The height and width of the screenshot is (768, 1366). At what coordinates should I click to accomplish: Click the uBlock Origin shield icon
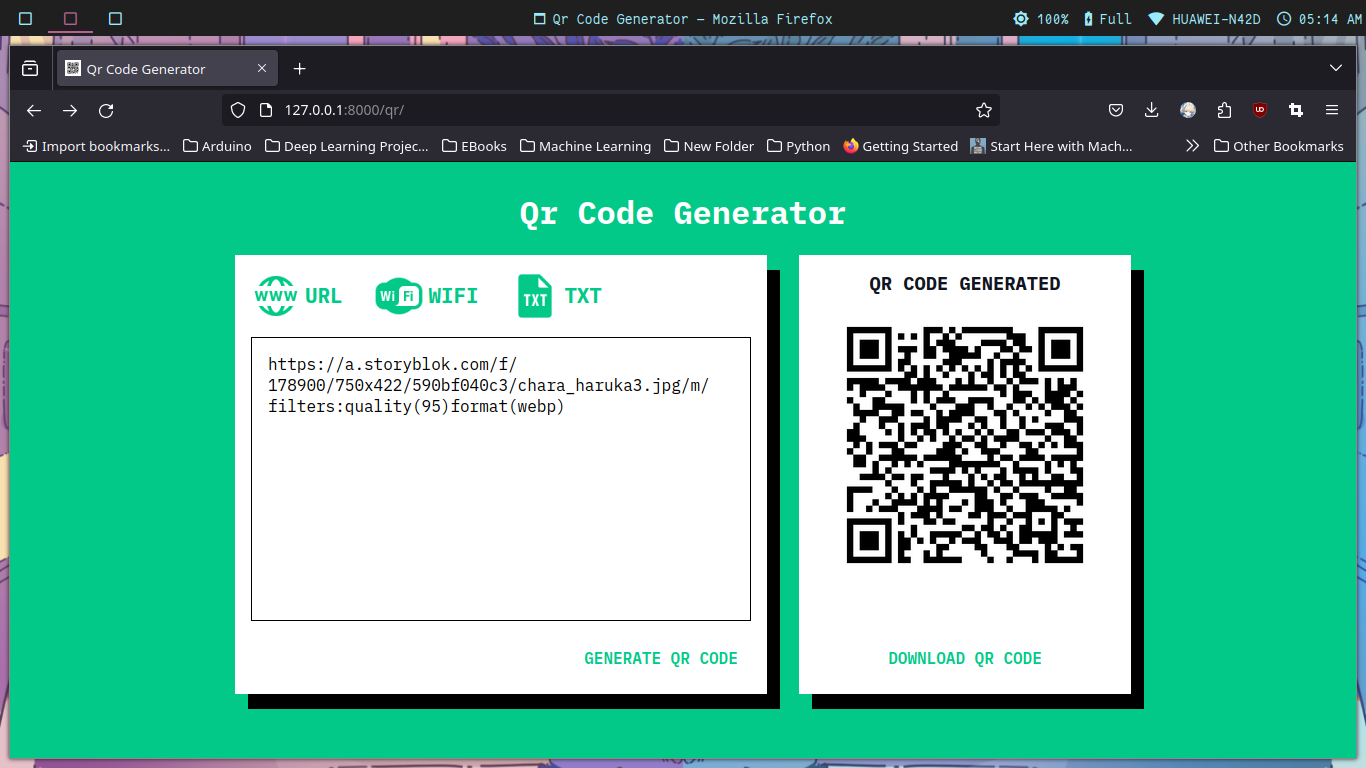tap(1260, 110)
